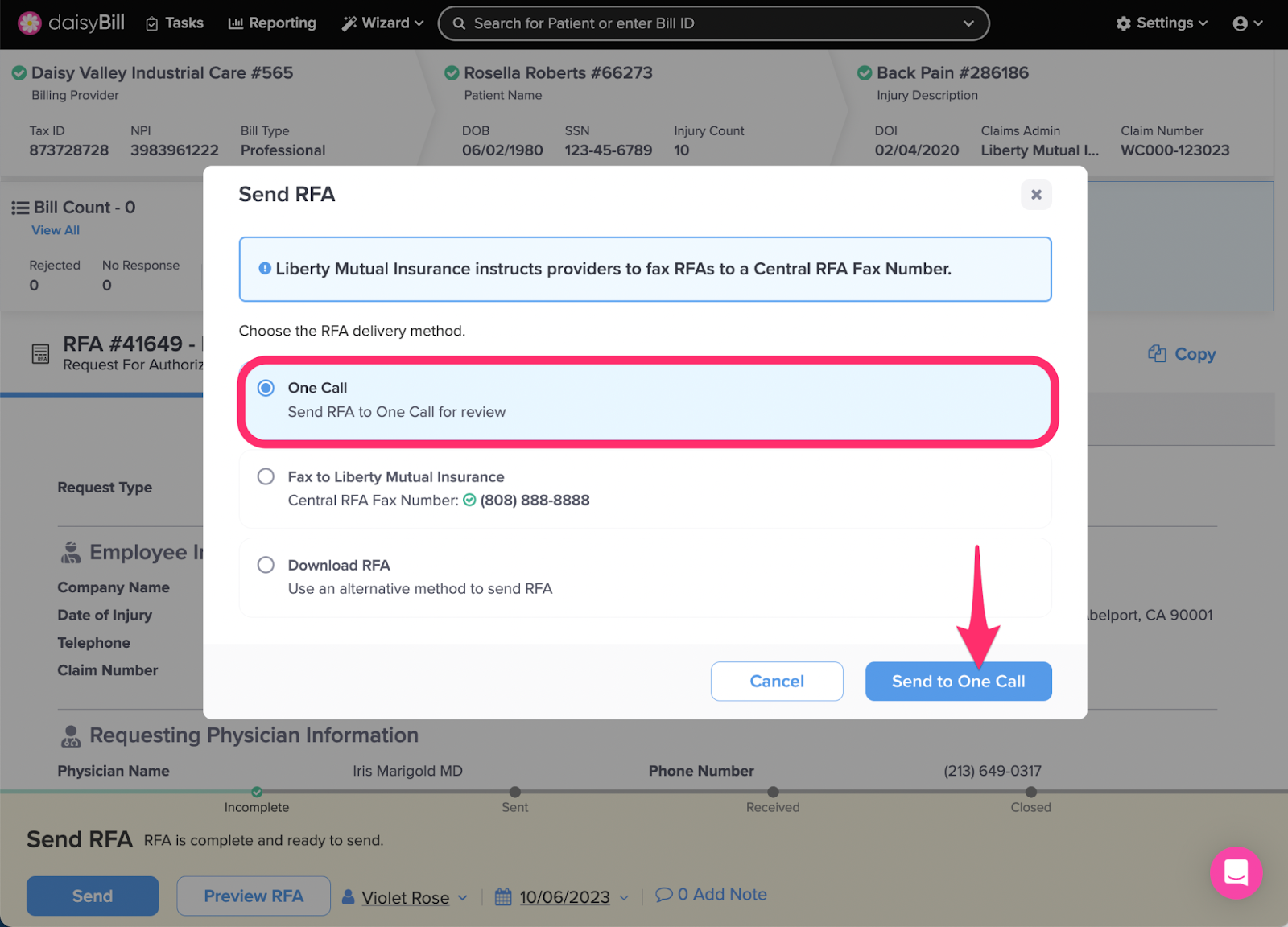This screenshot has height=927, width=1288.
Task: Open the chat support bubble icon
Action: click(x=1236, y=872)
